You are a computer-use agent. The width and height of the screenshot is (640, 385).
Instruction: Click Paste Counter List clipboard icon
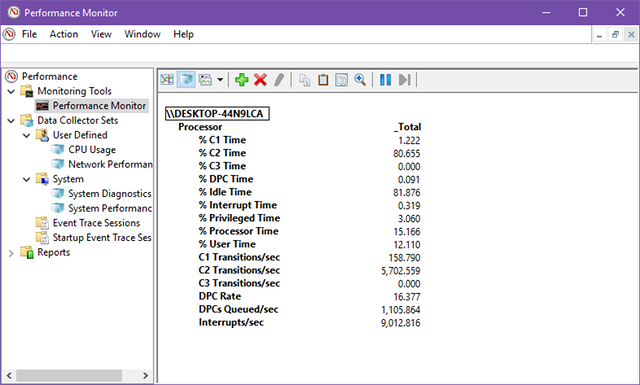click(x=323, y=80)
